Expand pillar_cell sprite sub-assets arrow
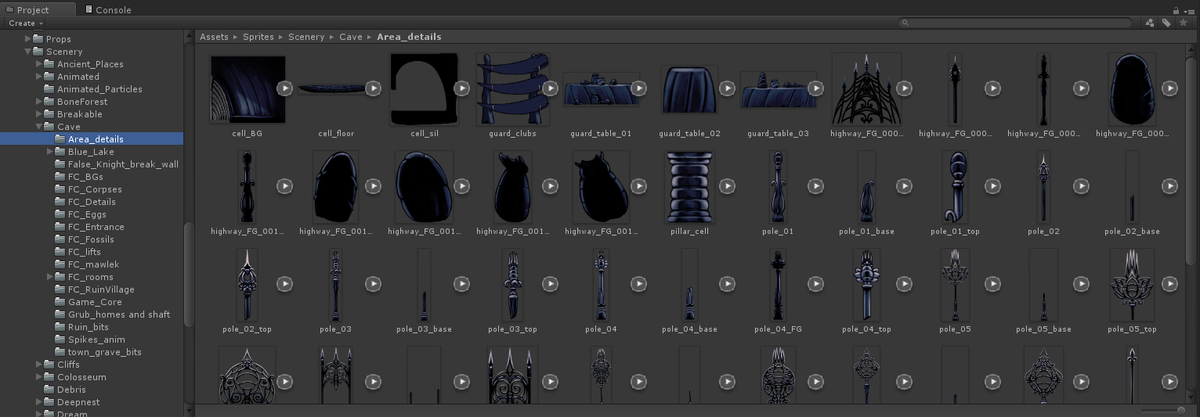Viewport: 1200px width, 417px height. 727,186
